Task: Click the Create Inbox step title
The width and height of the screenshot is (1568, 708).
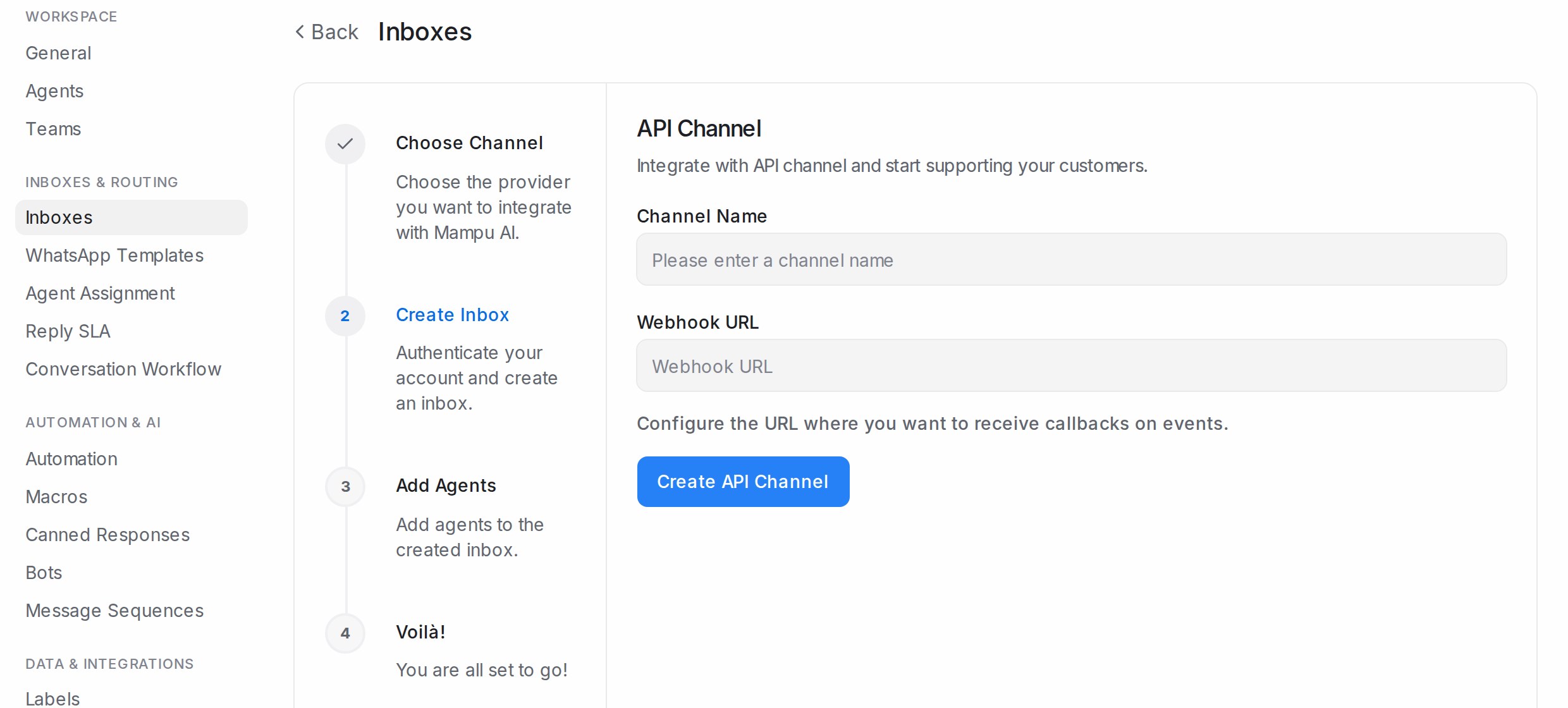Action: pos(452,315)
